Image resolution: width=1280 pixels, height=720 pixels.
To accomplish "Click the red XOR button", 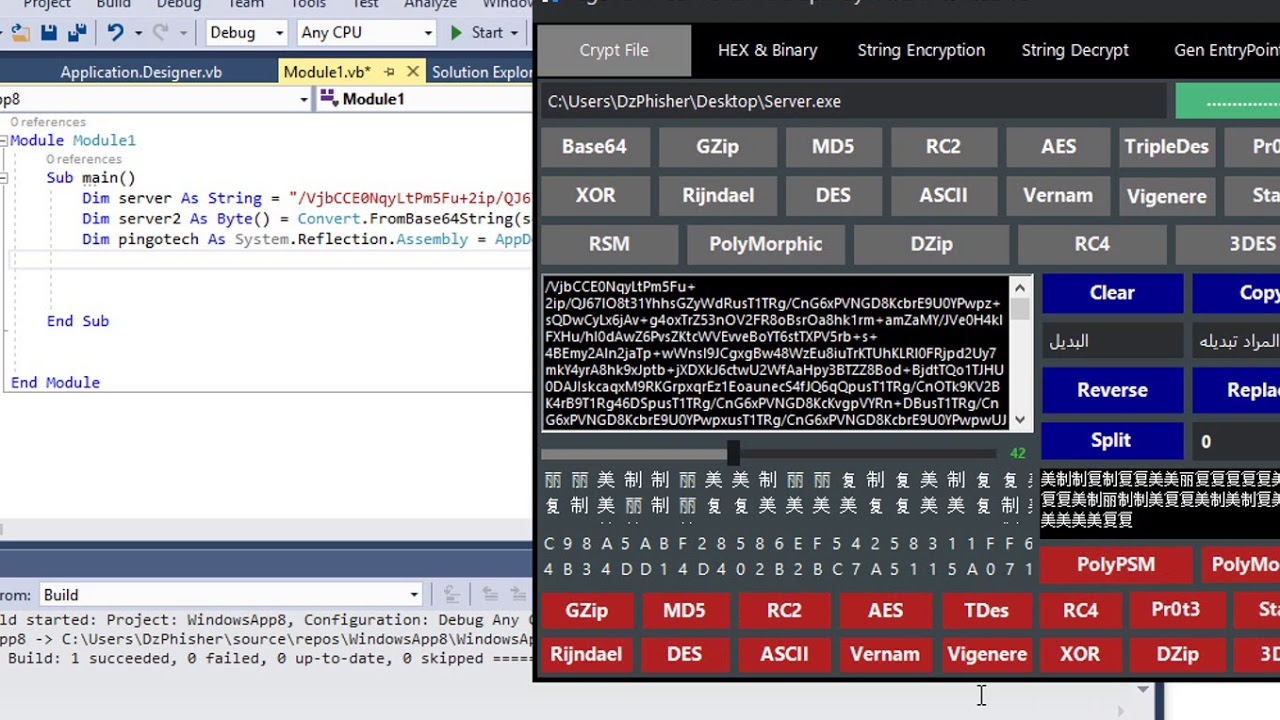I will coord(1080,655).
